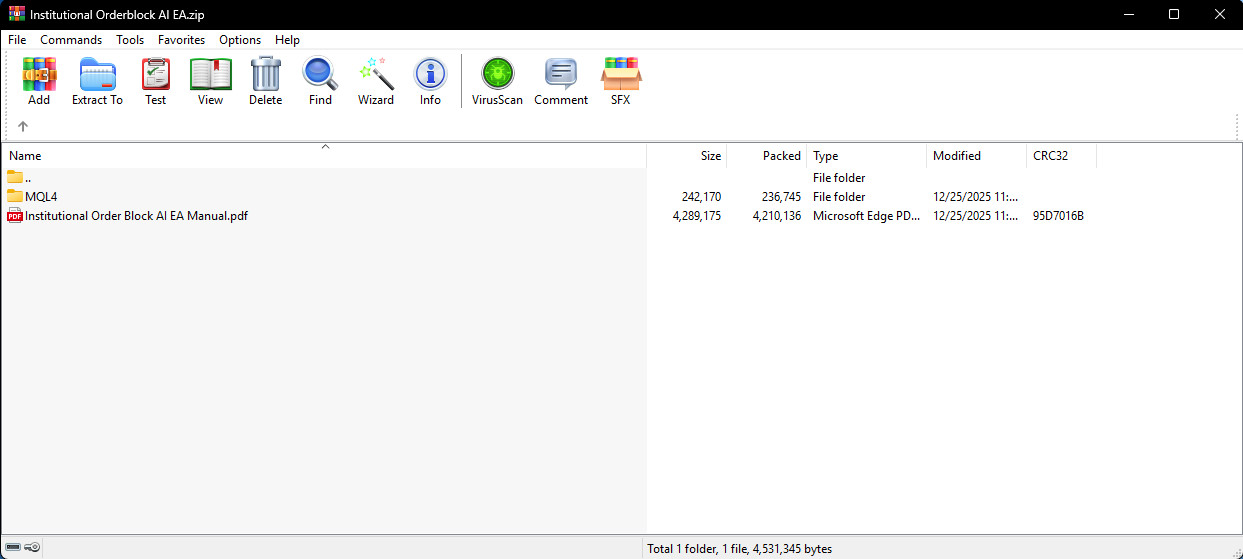This screenshot has height=559, width=1243.
Task: Open the Favorites menu
Action: 181,40
